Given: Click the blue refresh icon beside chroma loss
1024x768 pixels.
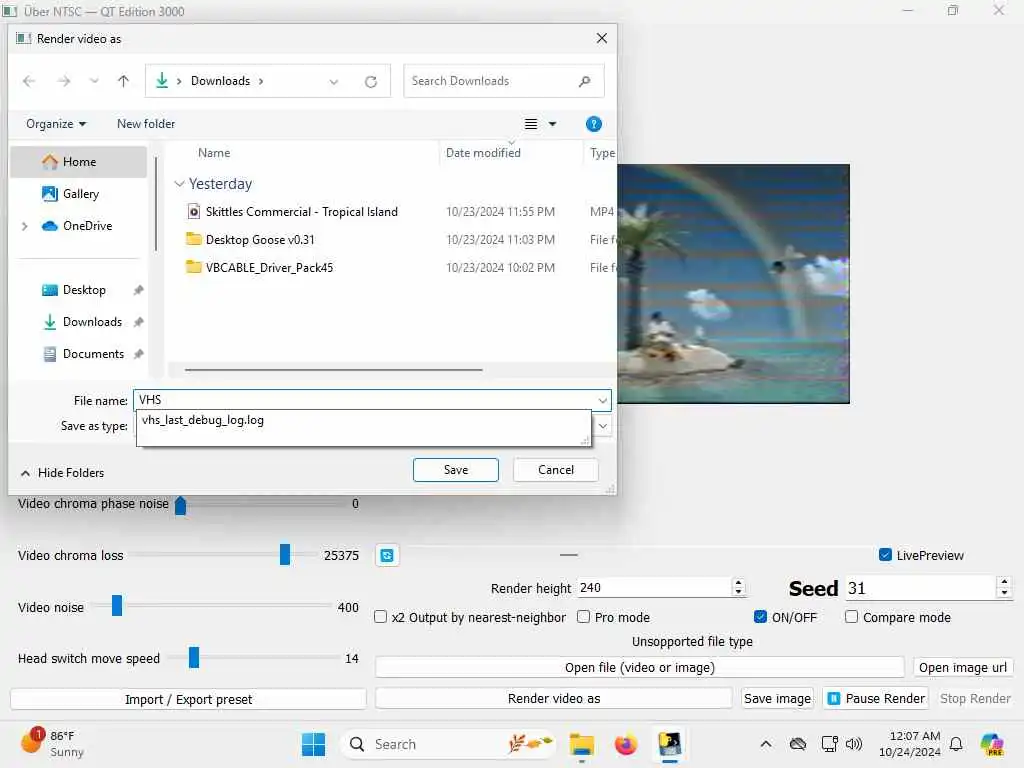Looking at the screenshot, I should 387,556.
